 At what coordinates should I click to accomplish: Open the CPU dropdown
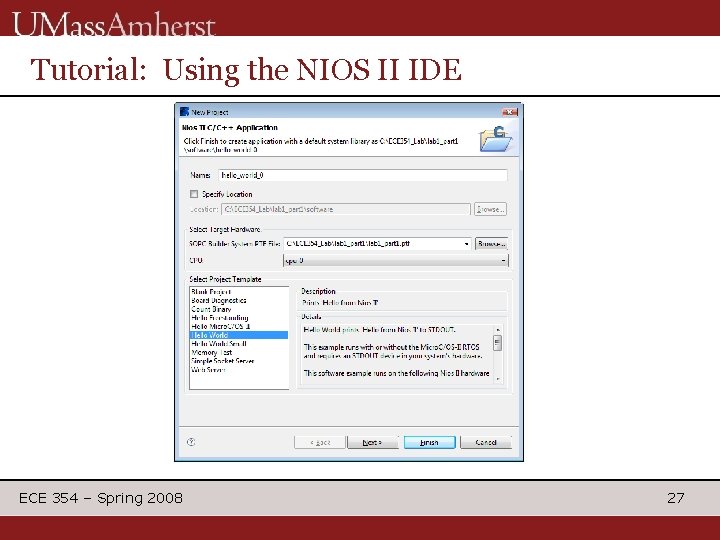pos(503,261)
